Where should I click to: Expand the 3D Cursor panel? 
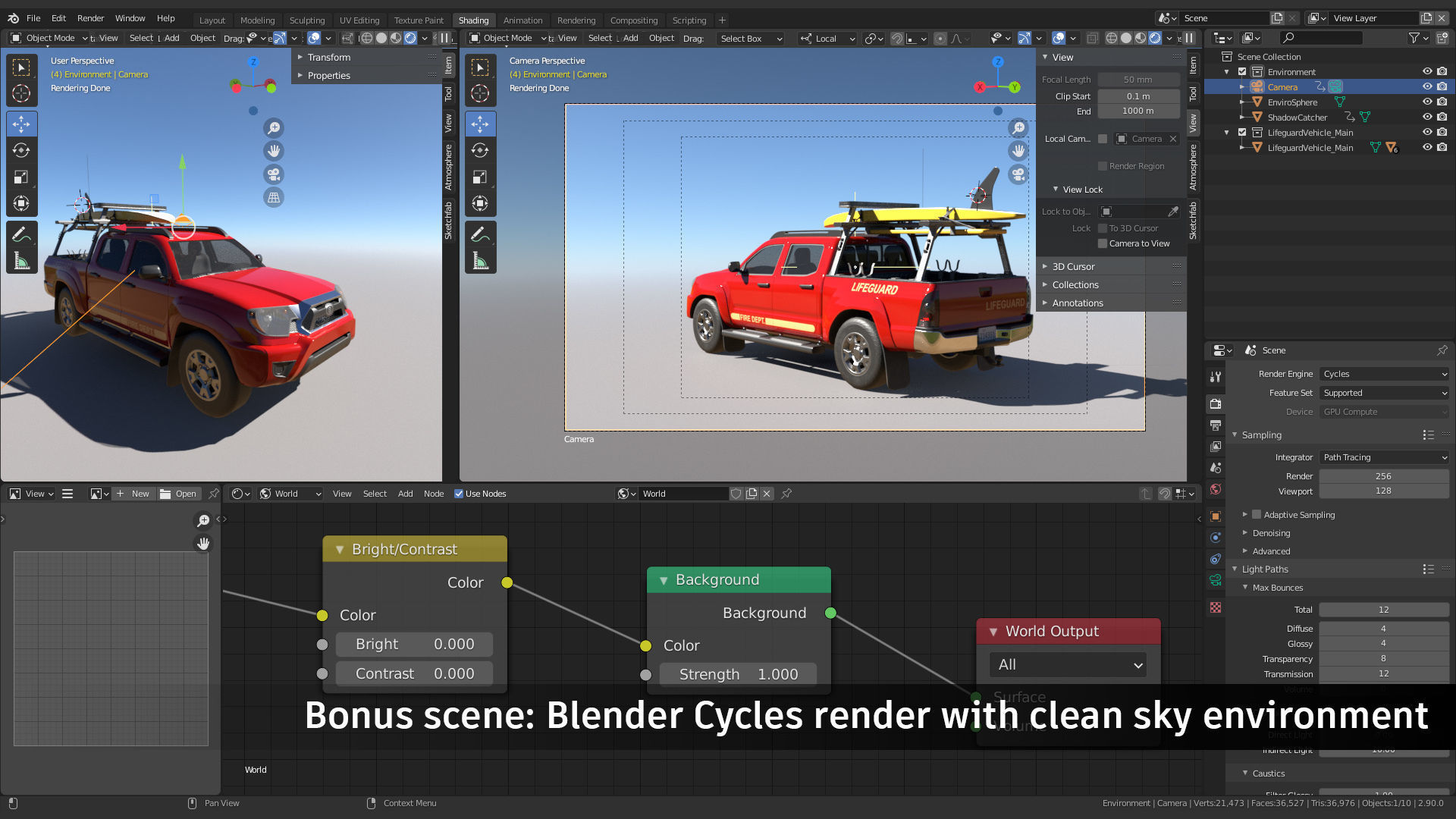[x=1073, y=267]
